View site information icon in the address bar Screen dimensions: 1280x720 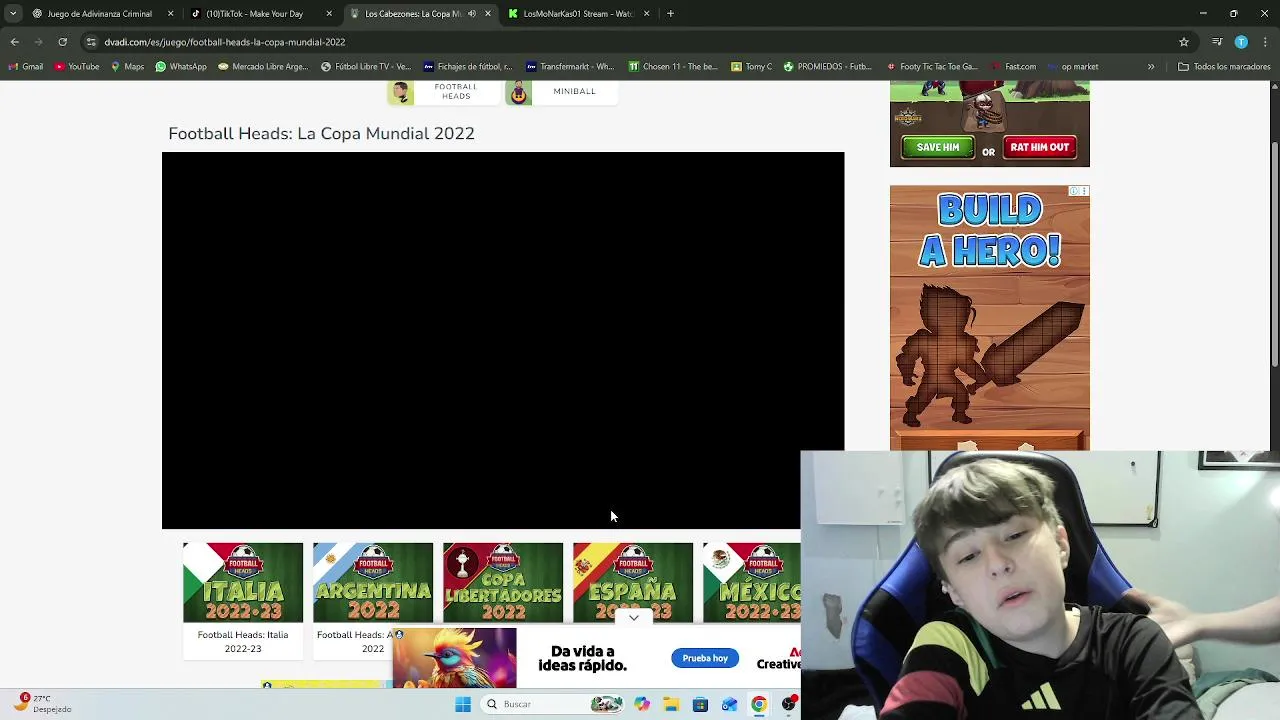(x=91, y=42)
